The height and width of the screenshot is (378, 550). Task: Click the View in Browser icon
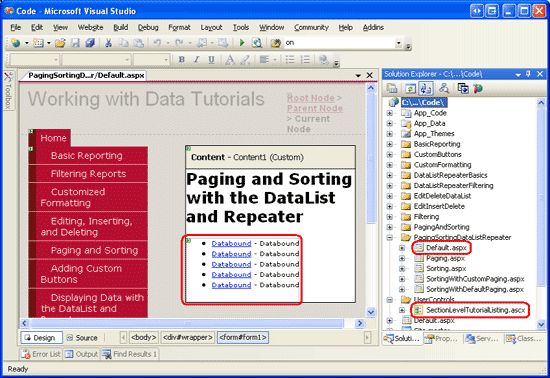[257, 43]
